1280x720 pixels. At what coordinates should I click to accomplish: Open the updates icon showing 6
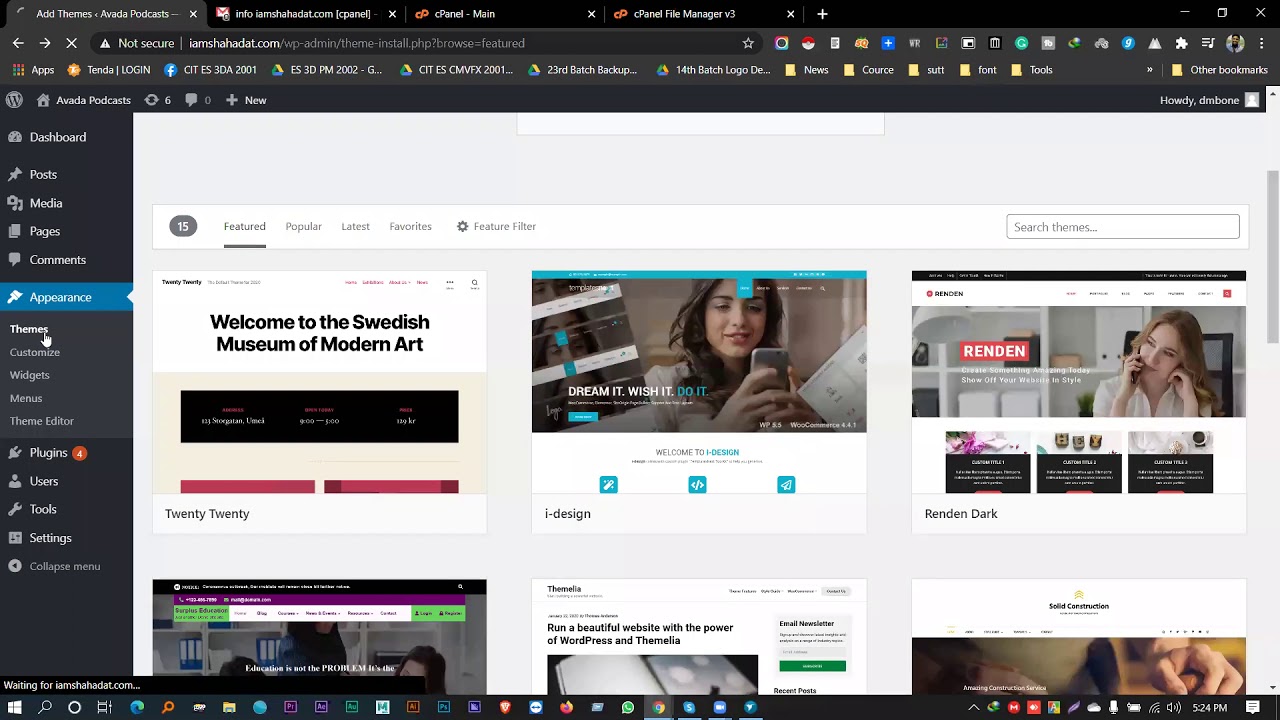[157, 100]
